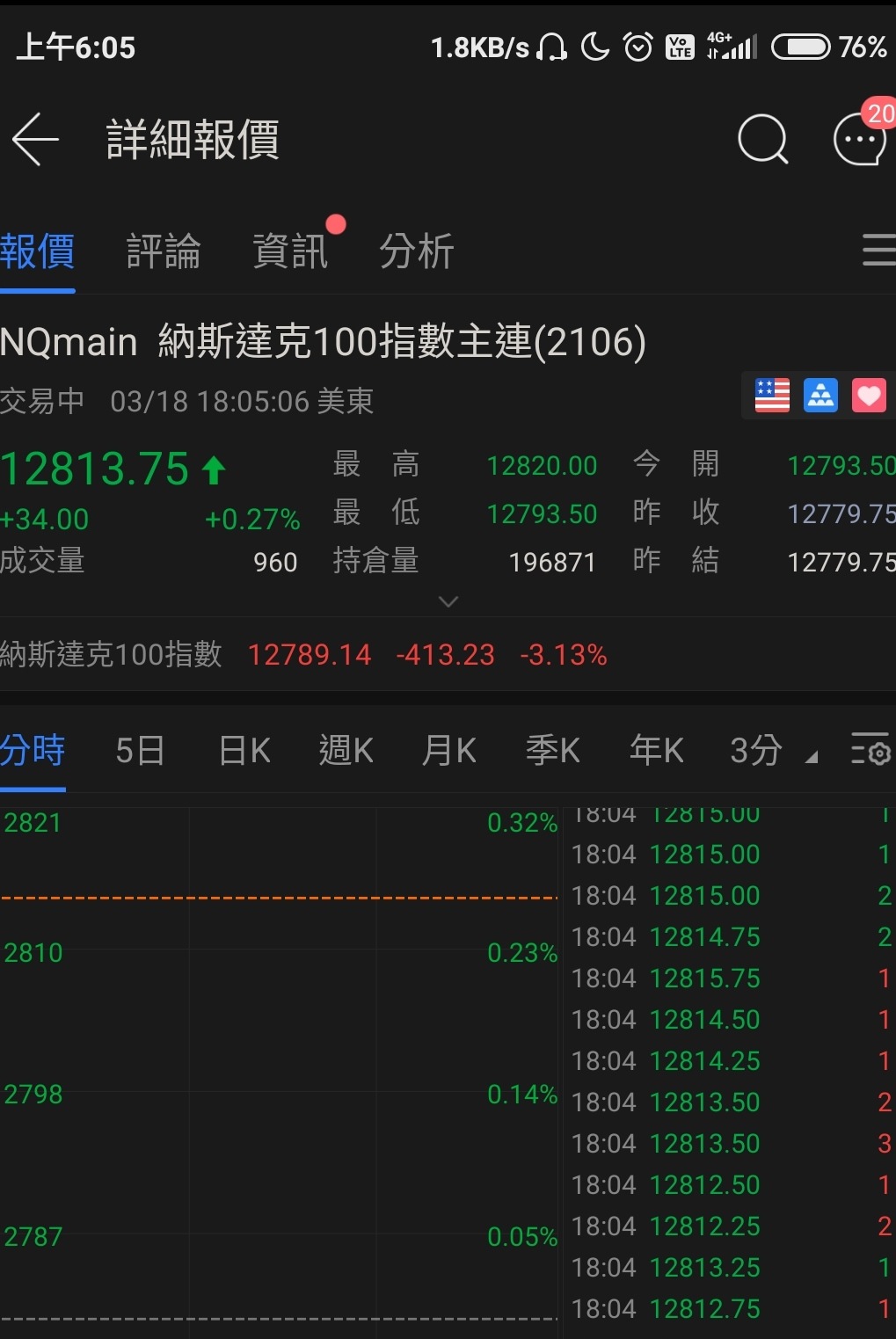This screenshot has height=1339, width=896.
Task: Expand quote details with down chevron
Action: point(448,602)
